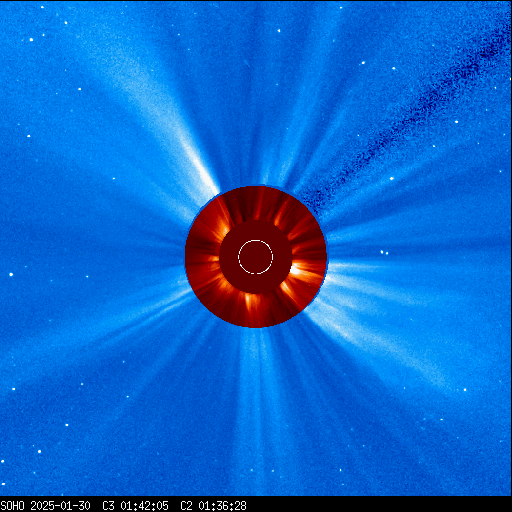Screen dimensions: 512x512
Task: Click the 2025-01-30 date text
Action: point(60,505)
